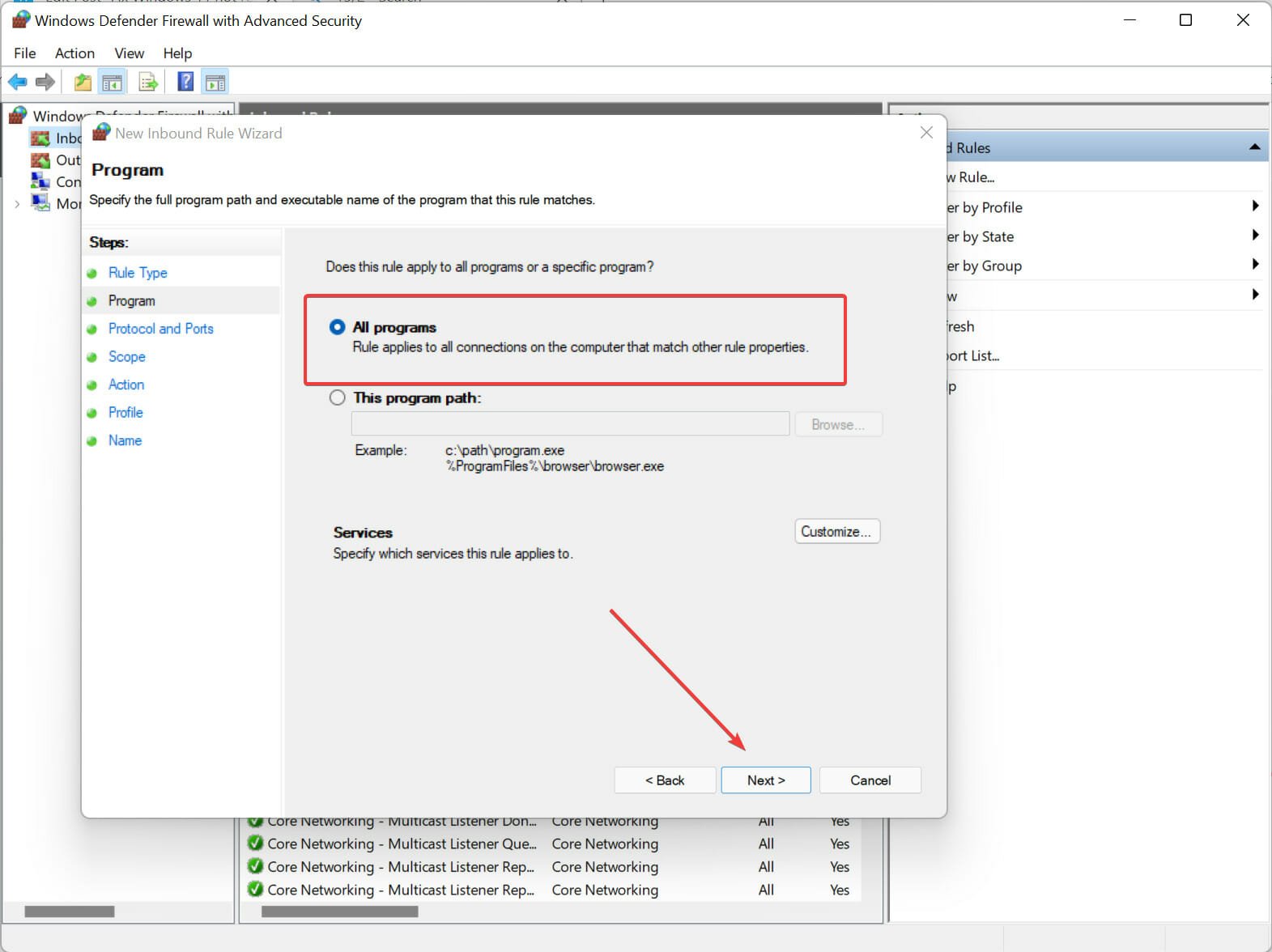Viewport: 1272px width, 952px height.
Task: Open the Filter by Profile submenu arrow
Action: 1255,206
